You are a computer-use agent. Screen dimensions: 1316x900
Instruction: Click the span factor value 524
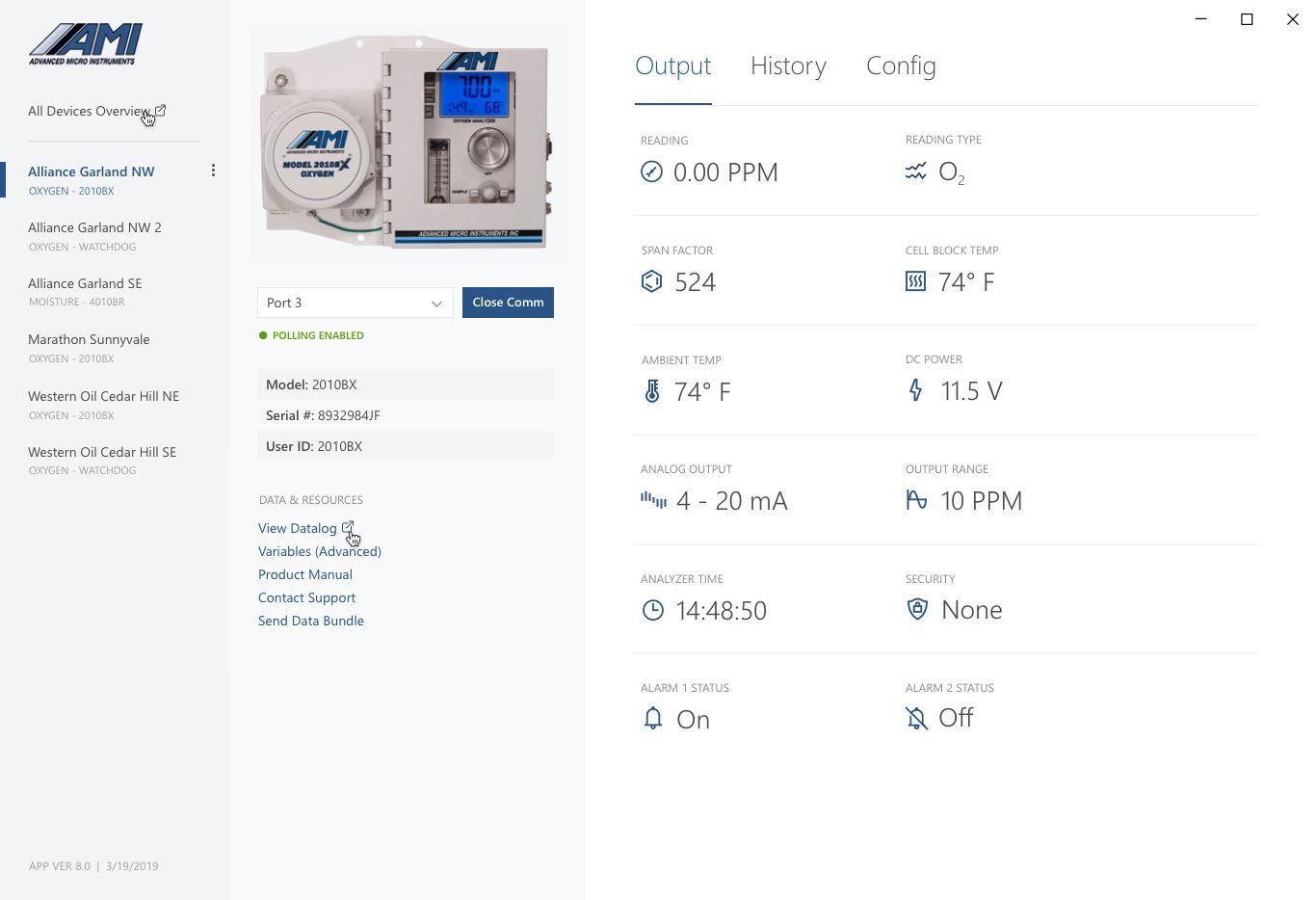pos(695,282)
